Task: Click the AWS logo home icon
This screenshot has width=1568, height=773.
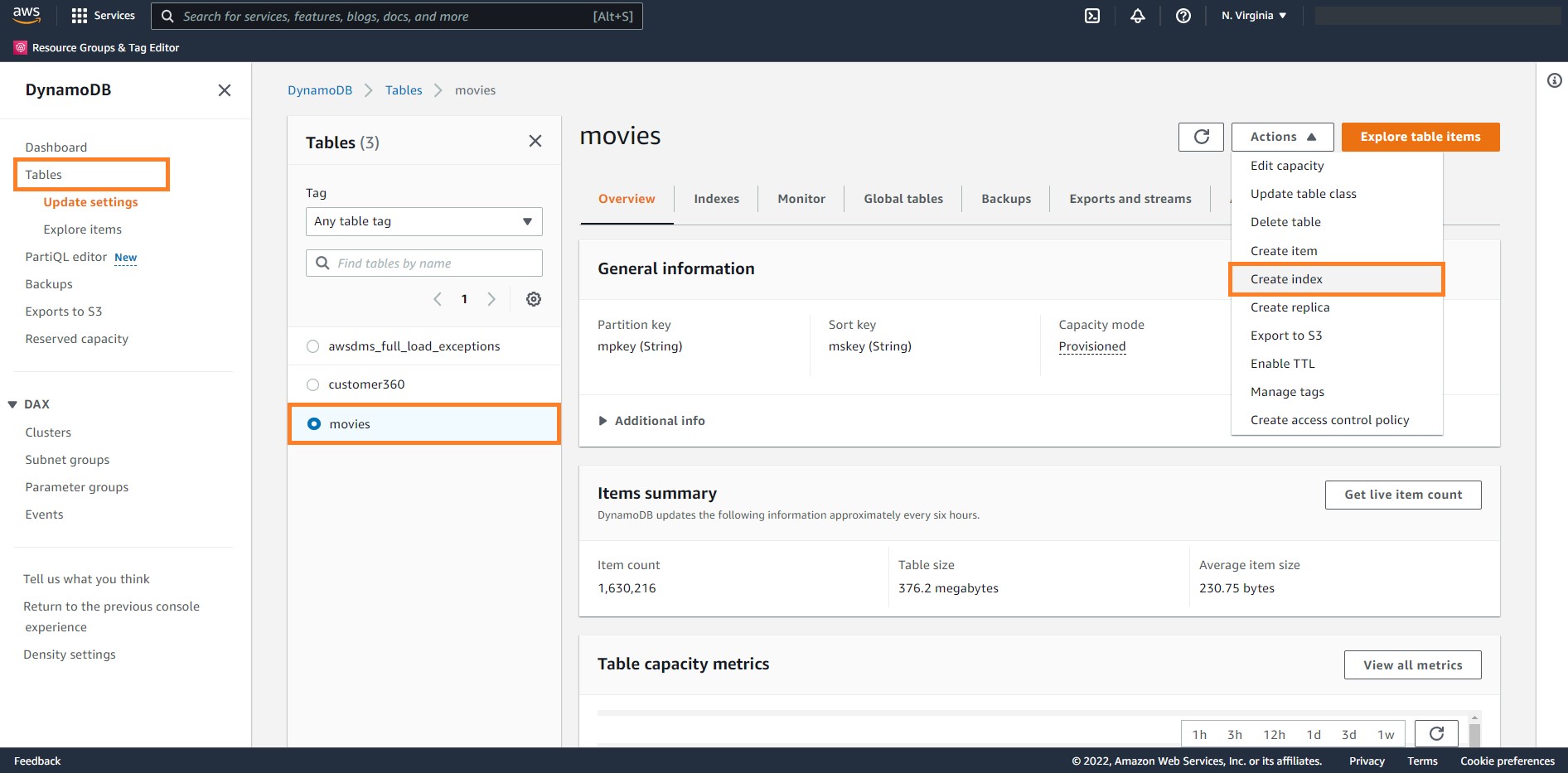Action: [x=27, y=15]
